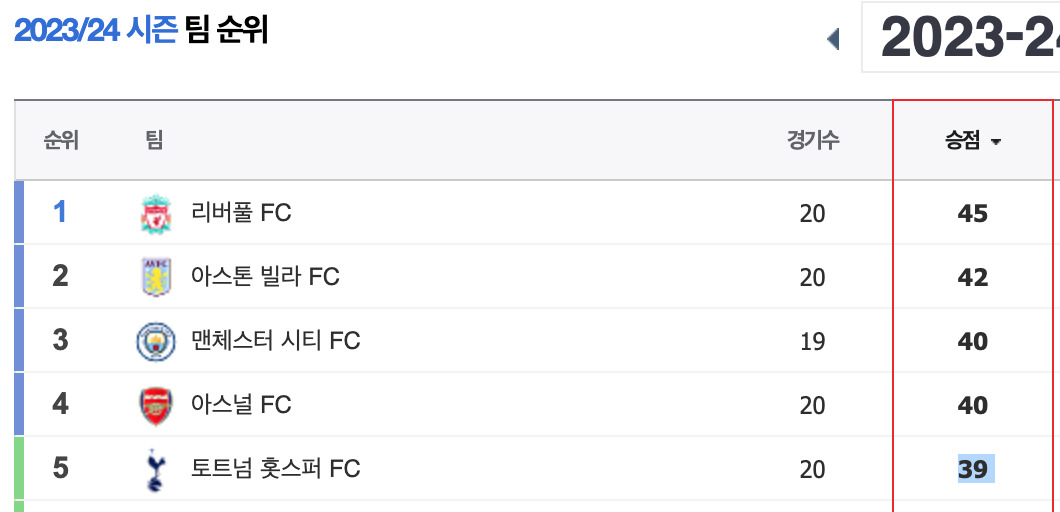
Task: Click the sort arrow beside 승점
Action: click(x=995, y=142)
